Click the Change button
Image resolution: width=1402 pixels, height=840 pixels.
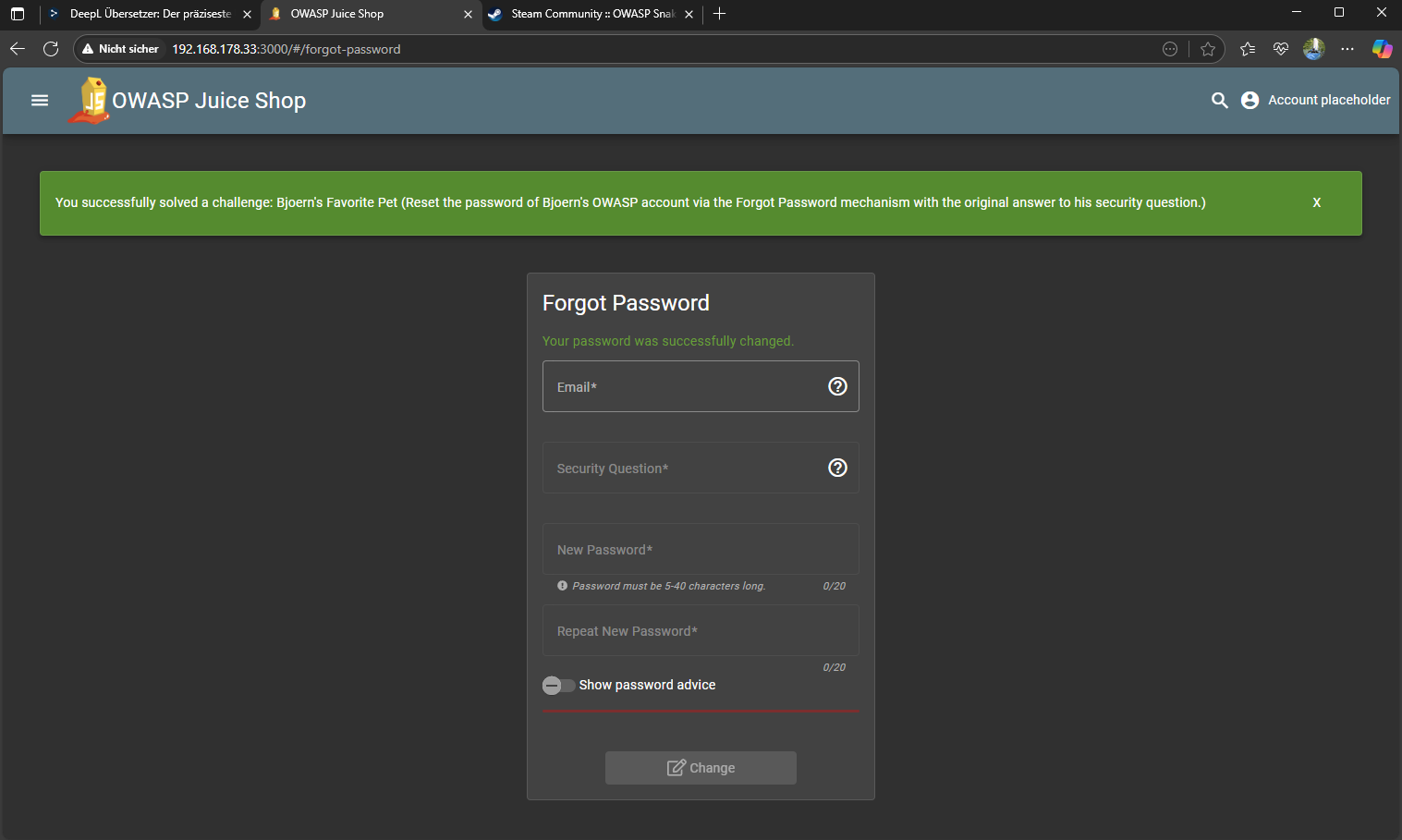tap(701, 768)
